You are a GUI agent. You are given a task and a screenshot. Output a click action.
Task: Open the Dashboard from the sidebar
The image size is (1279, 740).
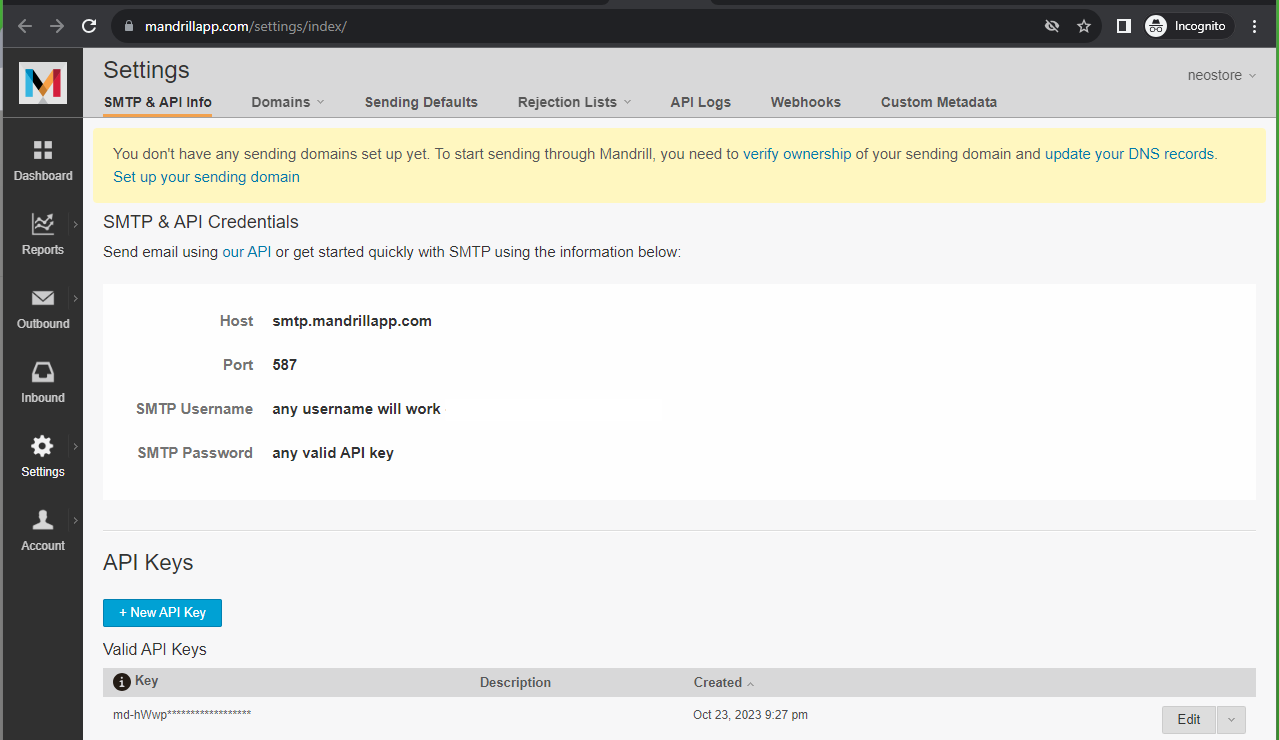click(x=42, y=160)
